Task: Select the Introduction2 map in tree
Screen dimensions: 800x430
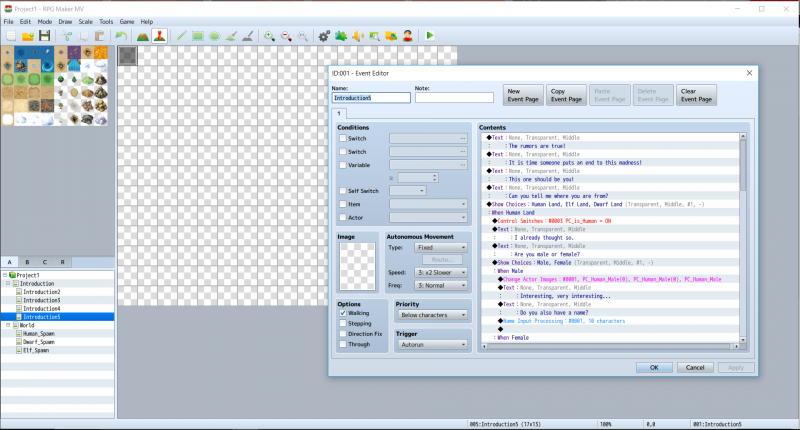Action: [42, 292]
